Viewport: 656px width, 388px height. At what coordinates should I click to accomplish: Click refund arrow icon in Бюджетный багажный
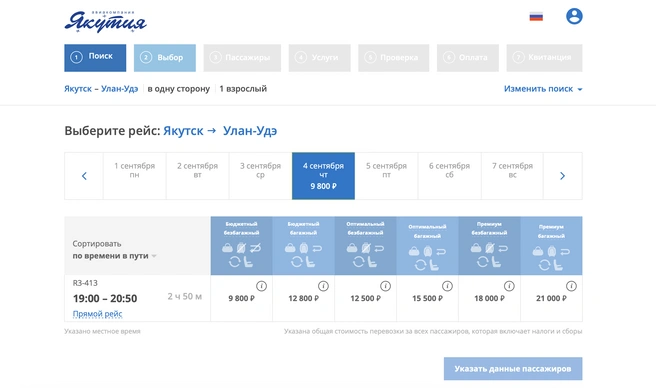point(317,249)
